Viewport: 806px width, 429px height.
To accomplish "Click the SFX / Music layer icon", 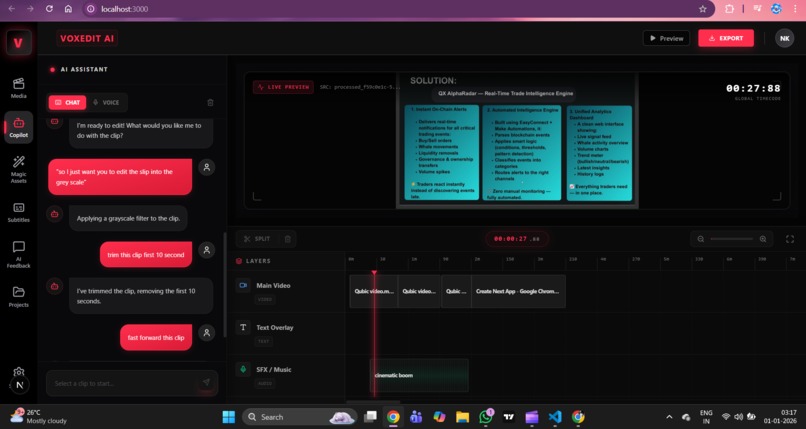I will click(x=243, y=369).
